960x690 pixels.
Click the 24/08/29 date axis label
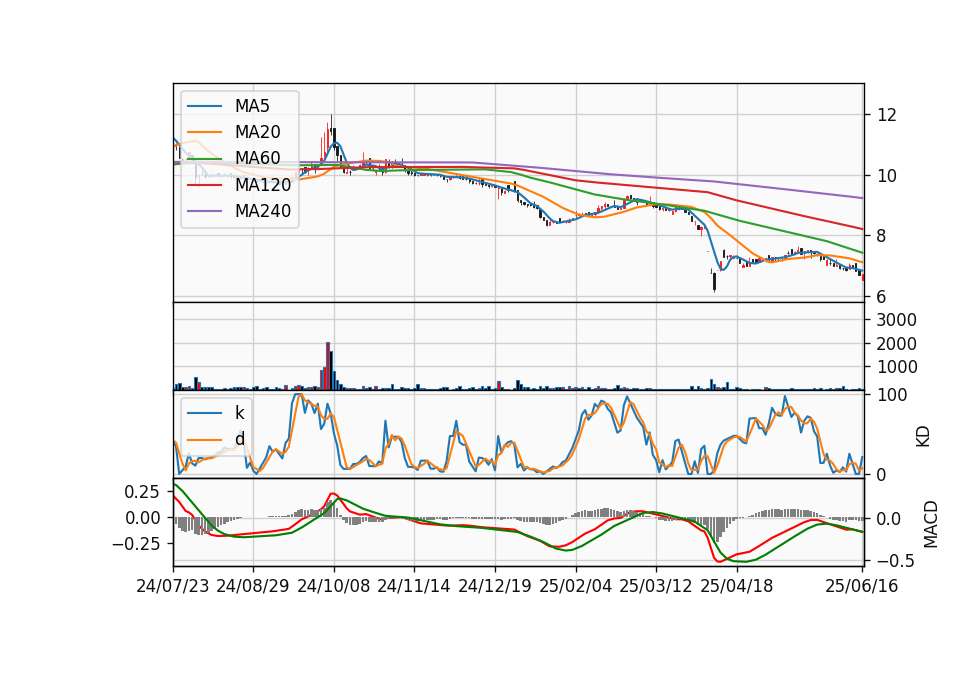coord(253,586)
